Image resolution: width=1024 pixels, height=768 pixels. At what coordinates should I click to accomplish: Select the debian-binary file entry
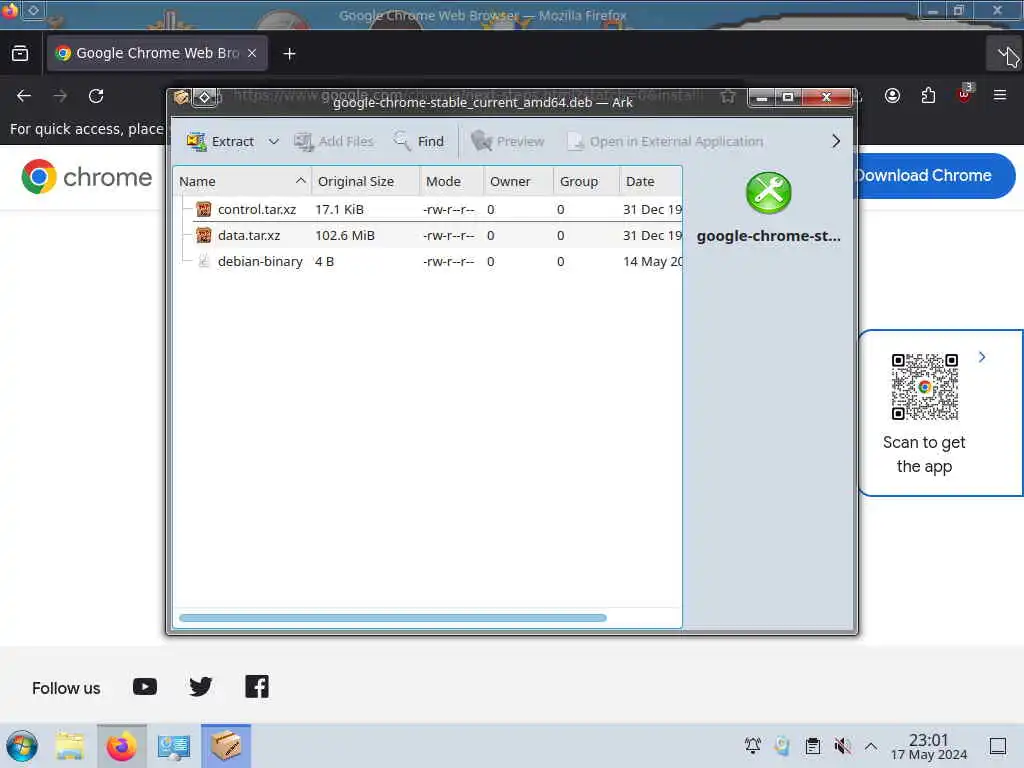tap(260, 261)
